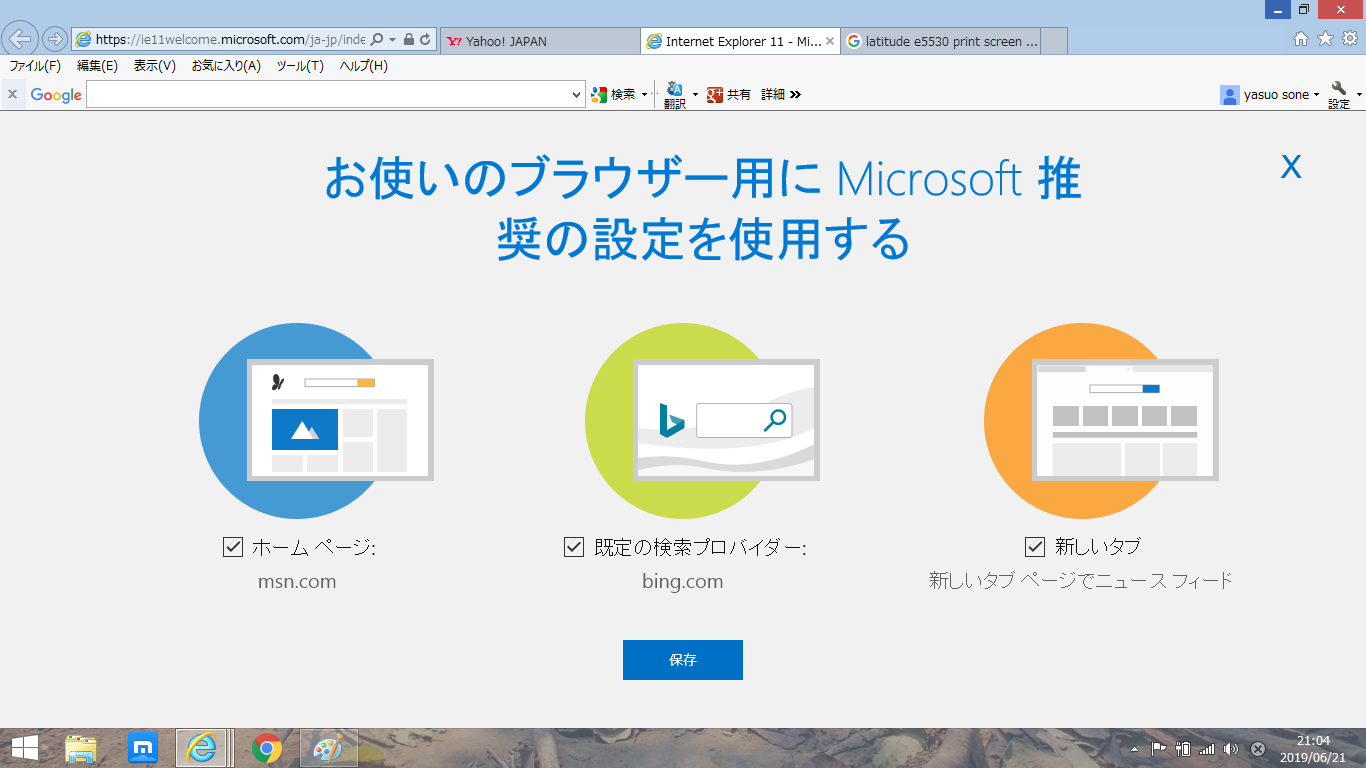The width and height of the screenshot is (1366, 768).
Task: Click the browser Forward arrow button
Action: coord(54,40)
